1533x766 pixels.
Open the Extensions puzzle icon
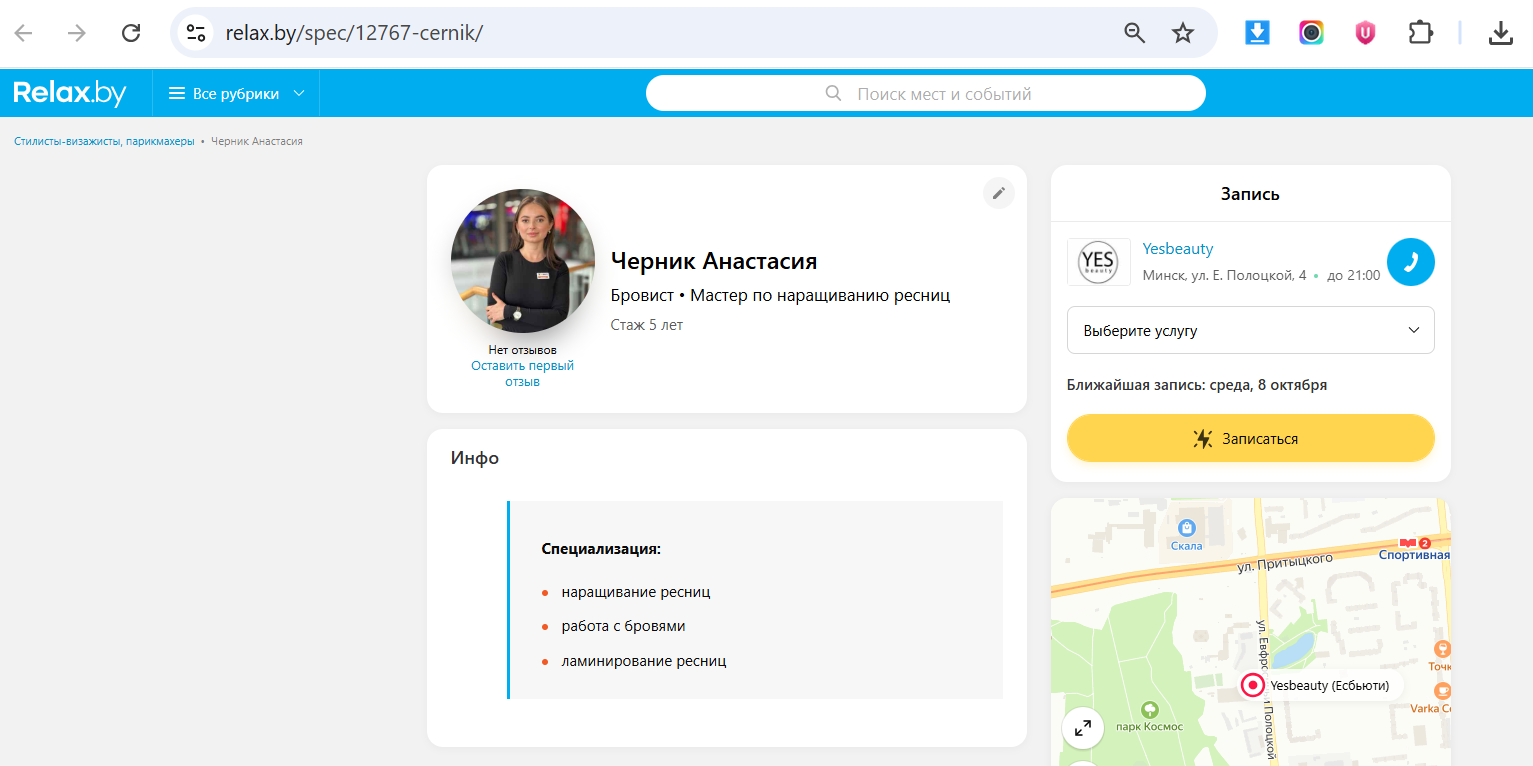[1420, 33]
